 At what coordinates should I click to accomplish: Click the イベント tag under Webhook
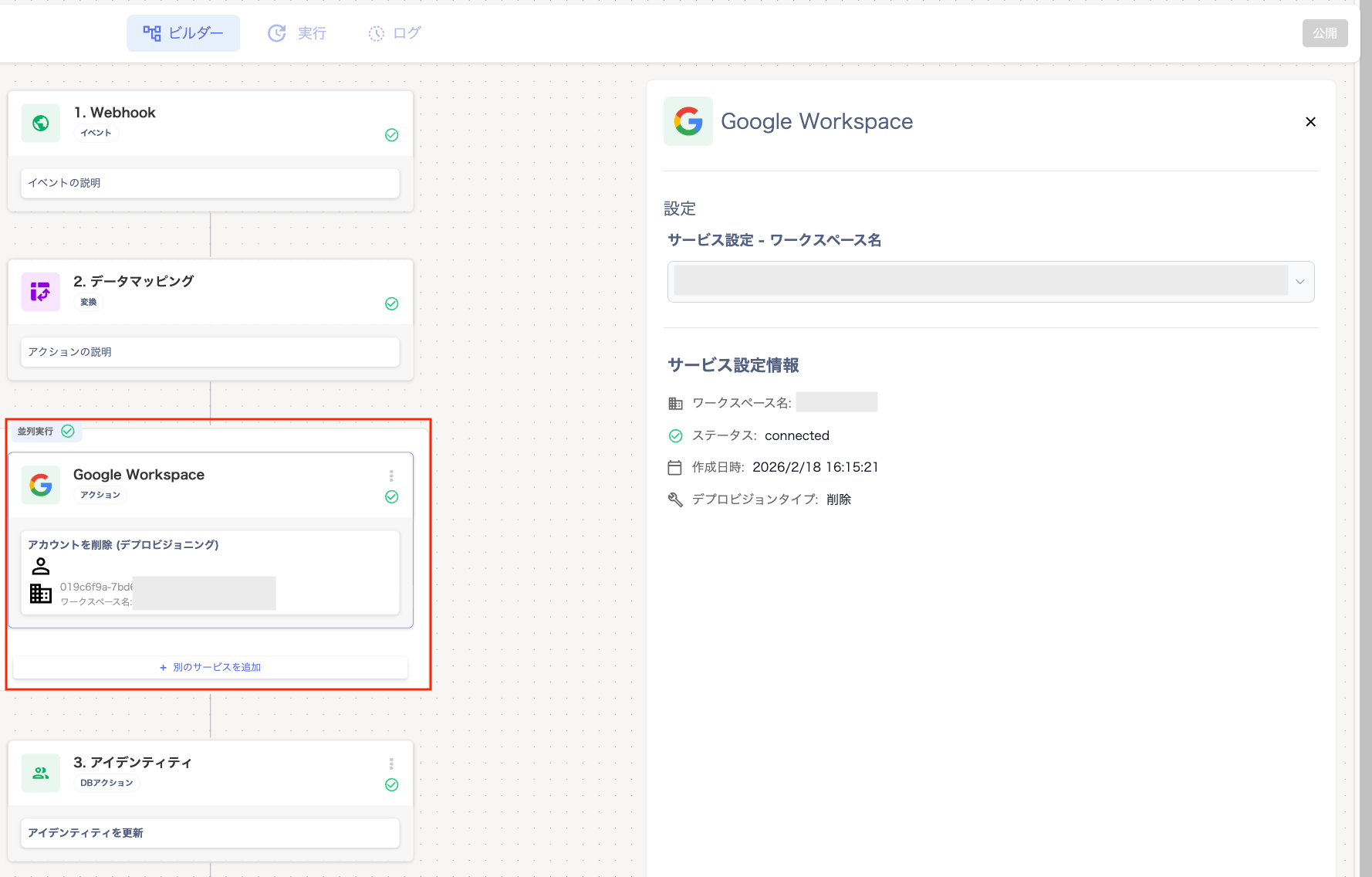pos(96,133)
